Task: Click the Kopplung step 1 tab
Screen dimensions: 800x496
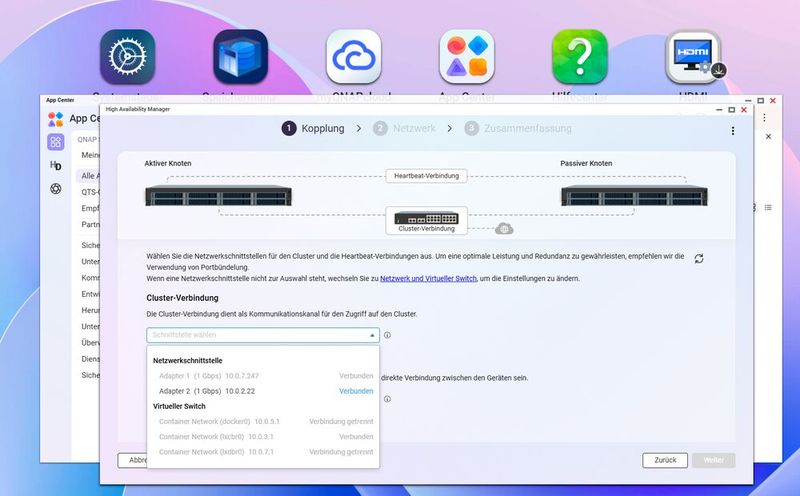Action: click(x=313, y=129)
